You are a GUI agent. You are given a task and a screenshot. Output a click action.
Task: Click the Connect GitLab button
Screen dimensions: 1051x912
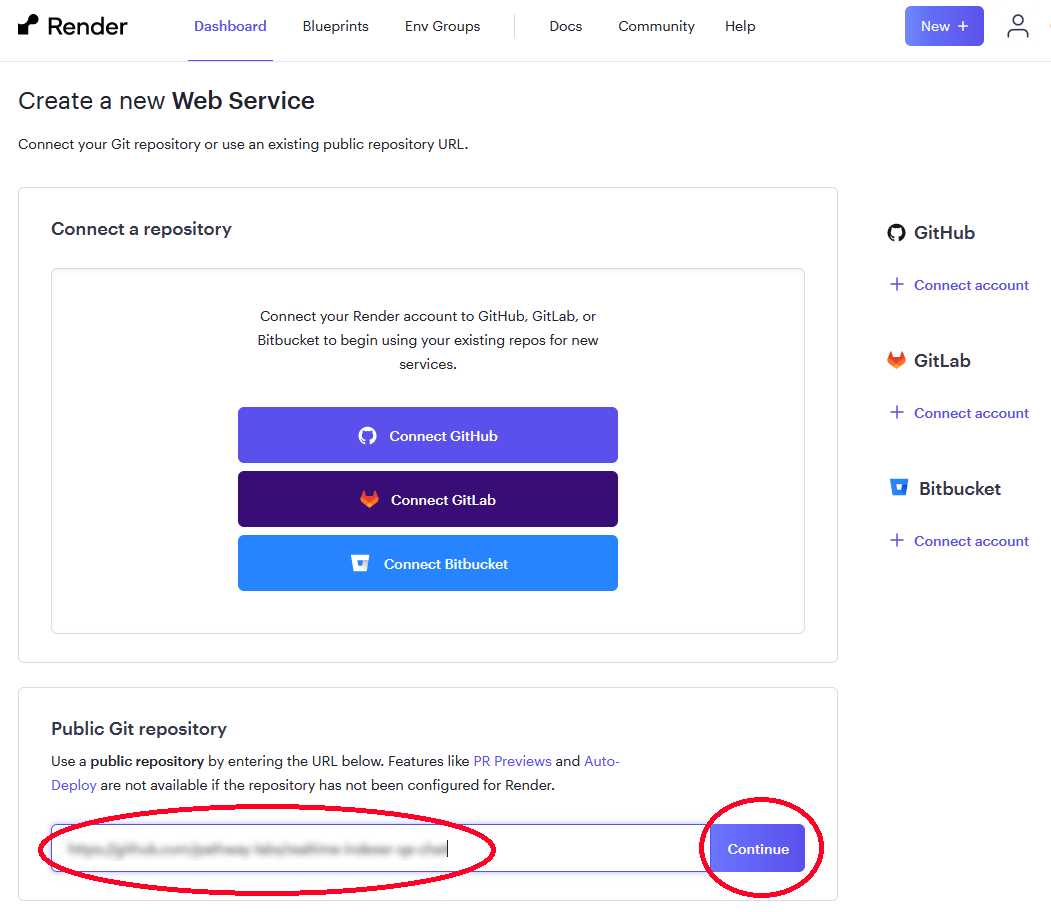pos(427,499)
